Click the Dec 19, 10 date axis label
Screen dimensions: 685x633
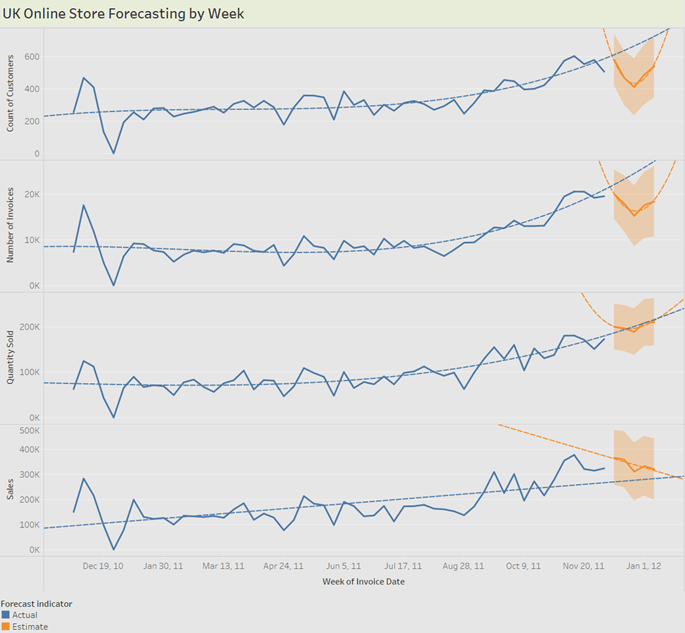coord(103,566)
